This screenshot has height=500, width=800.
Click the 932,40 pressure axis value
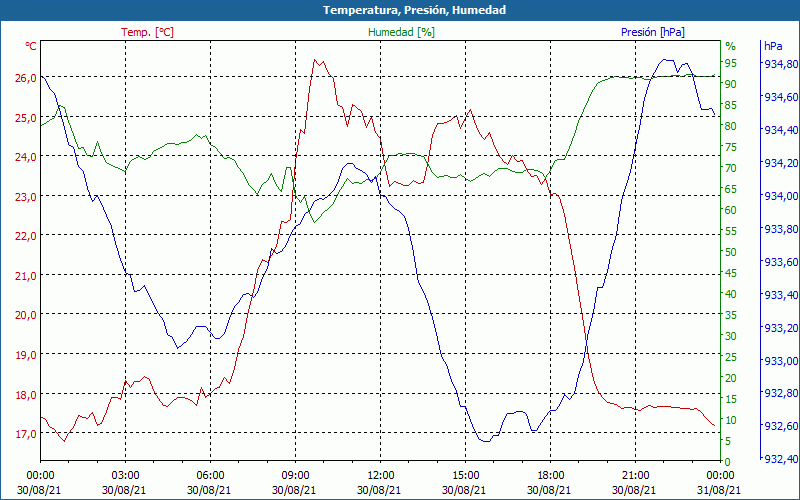[780, 460]
